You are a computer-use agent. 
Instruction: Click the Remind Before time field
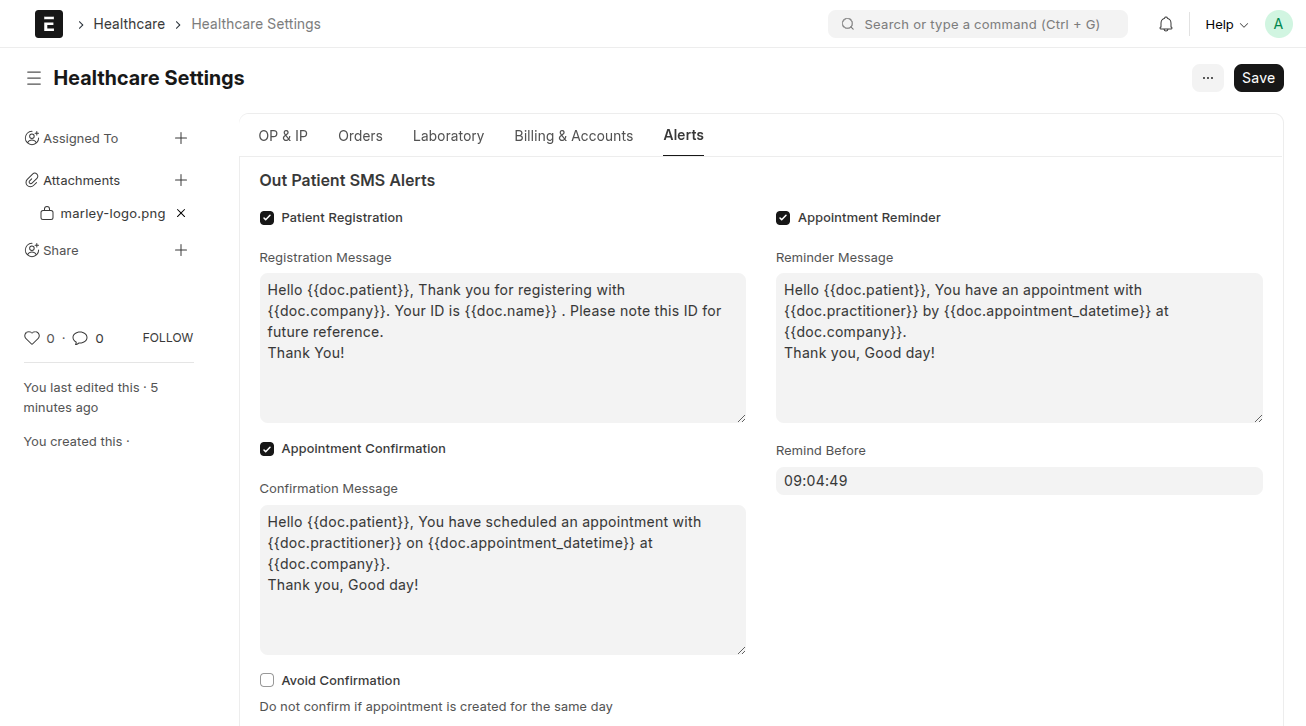point(1019,481)
